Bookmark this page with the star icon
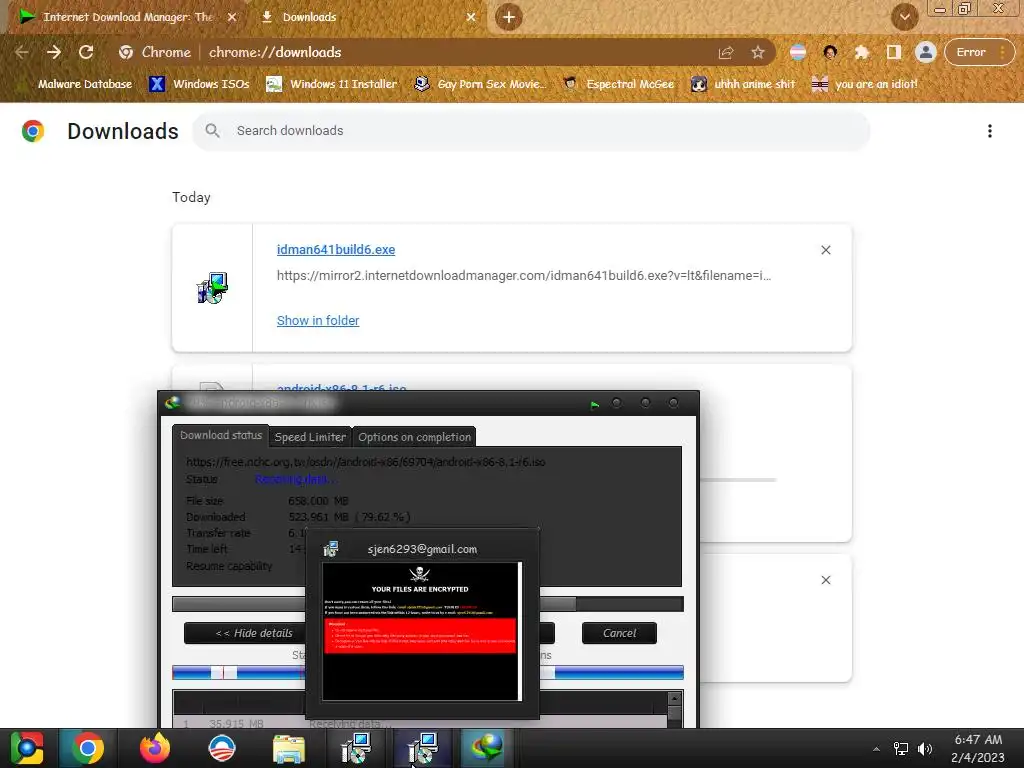Image resolution: width=1024 pixels, height=768 pixels. (x=758, y=52)
